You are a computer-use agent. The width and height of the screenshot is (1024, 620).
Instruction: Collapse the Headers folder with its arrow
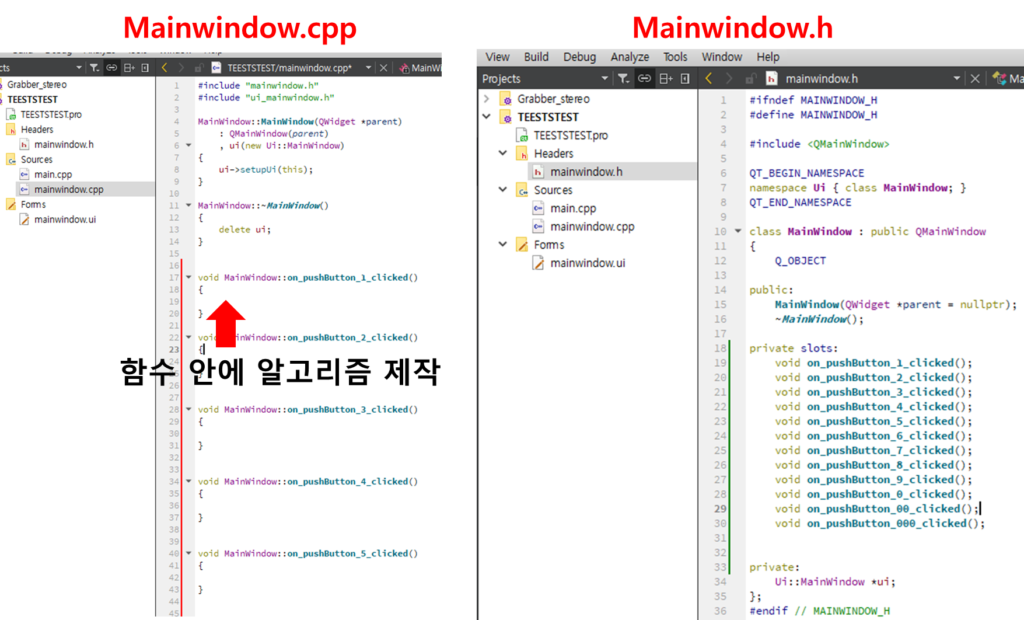504,154
